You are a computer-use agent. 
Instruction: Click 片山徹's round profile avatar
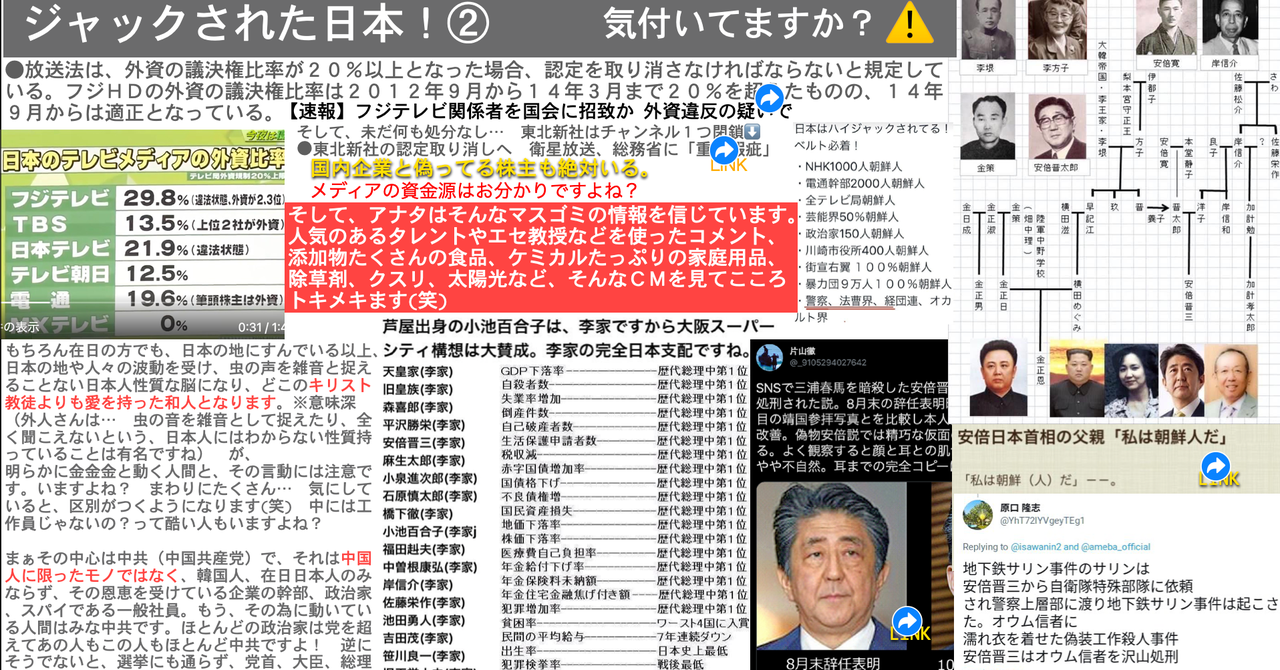pyautogui.click(x=770, y=358)
